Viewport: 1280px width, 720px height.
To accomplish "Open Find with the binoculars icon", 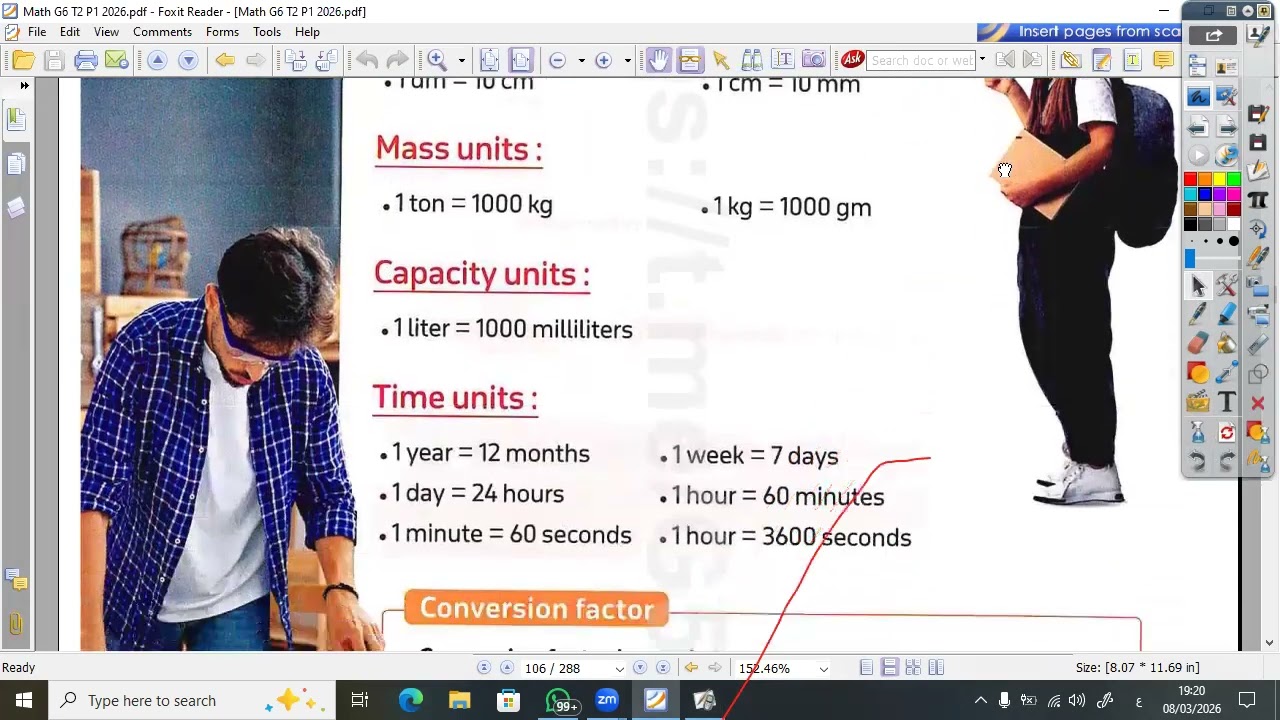I will pos(752,61).
